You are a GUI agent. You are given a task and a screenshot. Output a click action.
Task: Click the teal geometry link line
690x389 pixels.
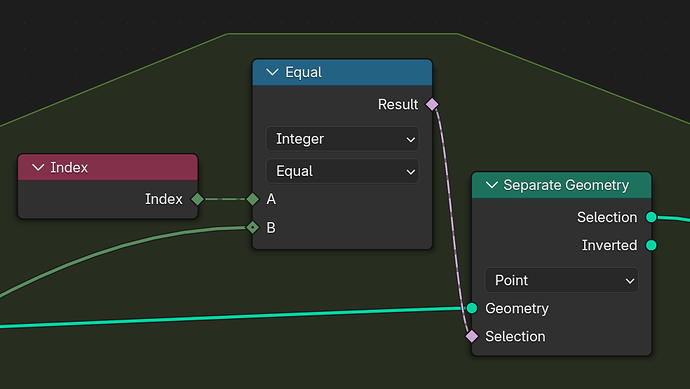pos(229,317)
